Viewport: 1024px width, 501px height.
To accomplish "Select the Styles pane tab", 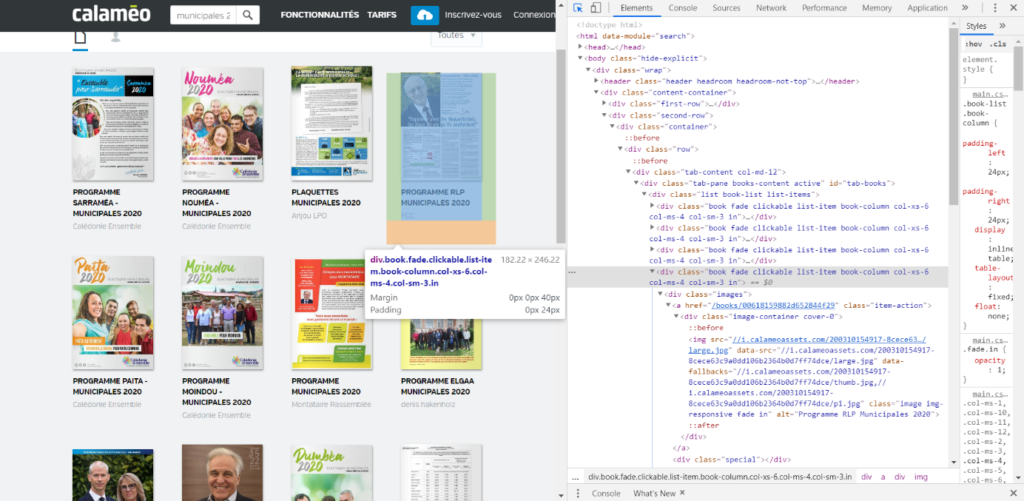I will [976, 25].
